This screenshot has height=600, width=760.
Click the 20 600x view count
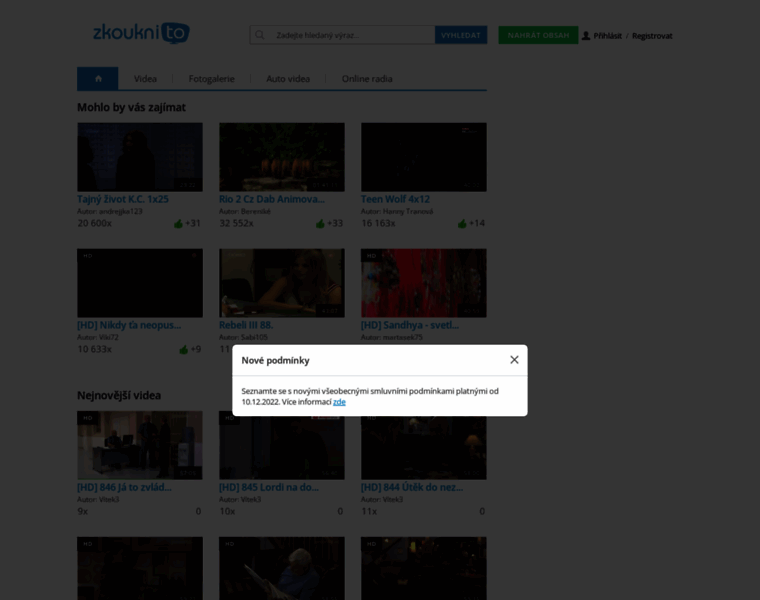tap(95, 223)
